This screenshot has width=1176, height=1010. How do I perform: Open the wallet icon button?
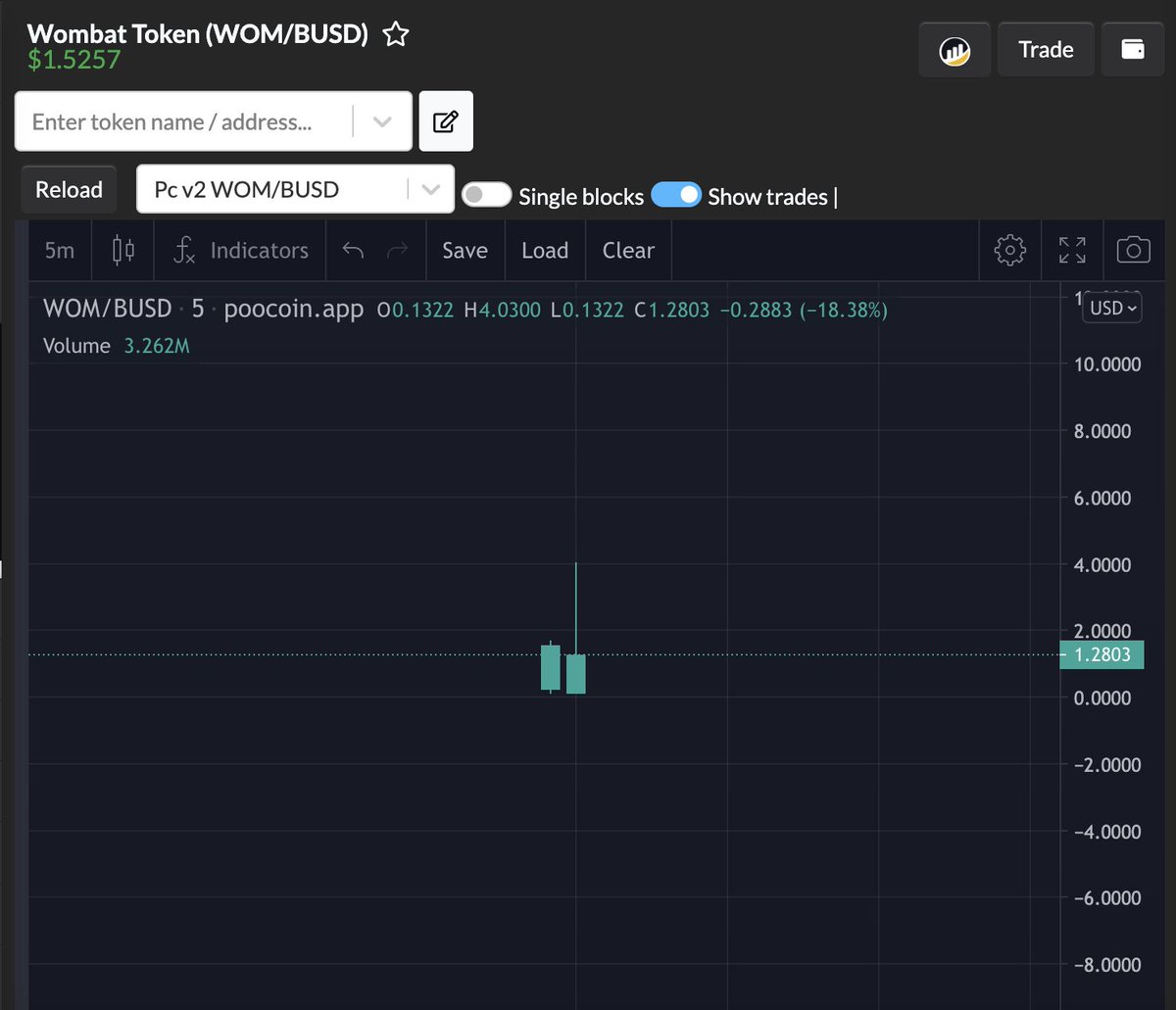coord(1133,50)
